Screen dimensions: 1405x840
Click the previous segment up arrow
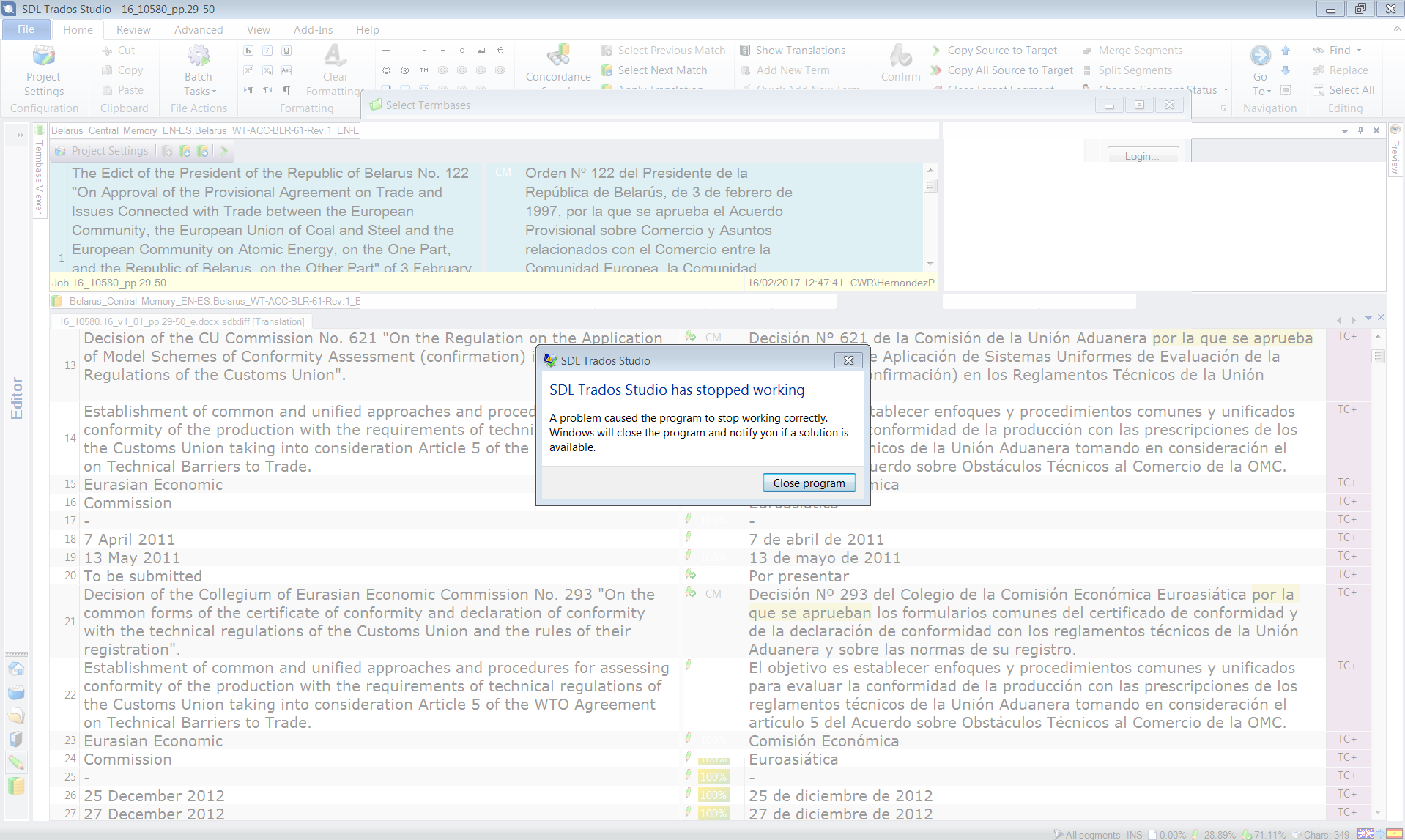1286,51
